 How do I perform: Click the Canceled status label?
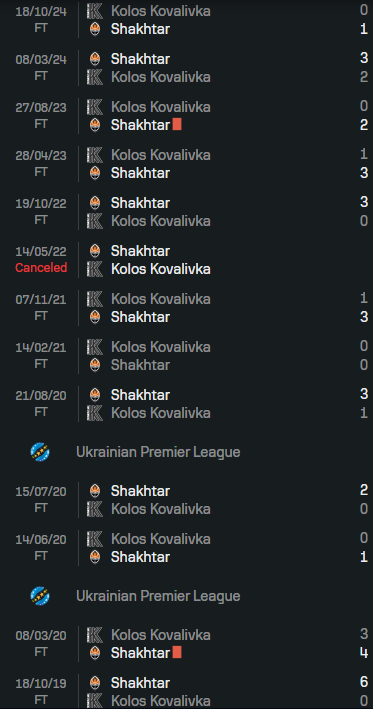pyautogui.click(x=41, y=268)
